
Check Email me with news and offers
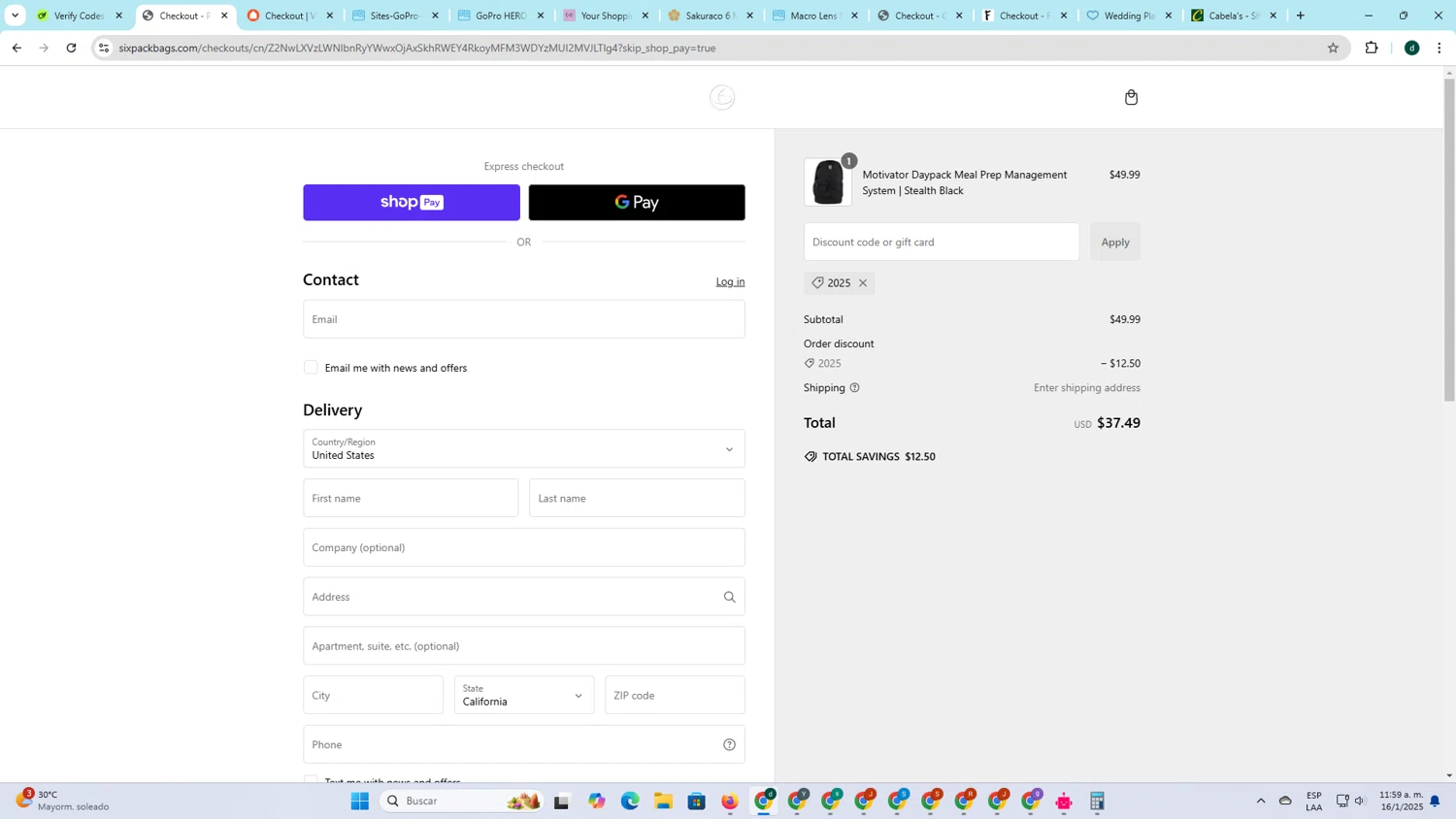click(311, 367)
